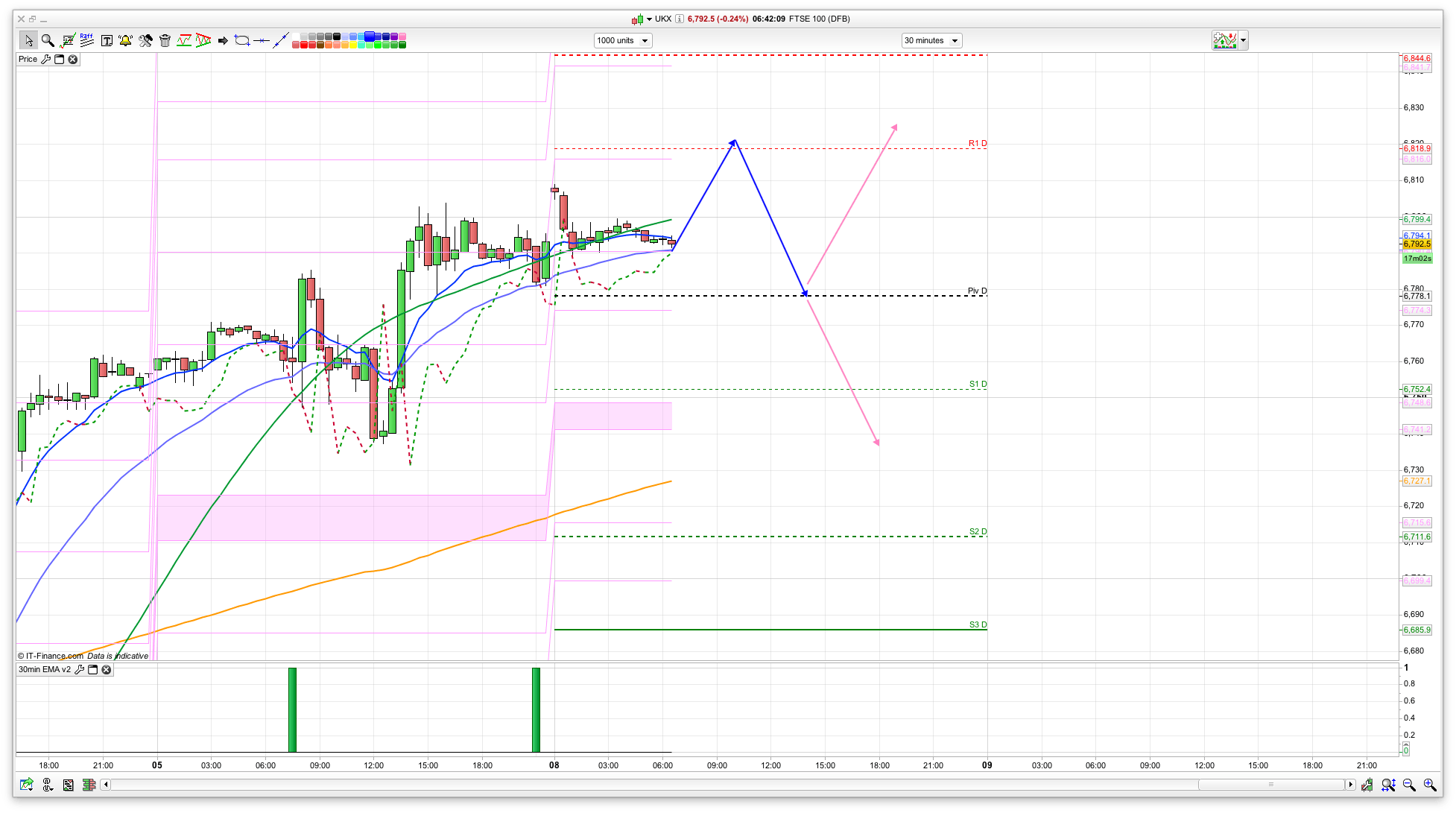Zoom in with the plus magnifier

click(x=1429, y=784)
